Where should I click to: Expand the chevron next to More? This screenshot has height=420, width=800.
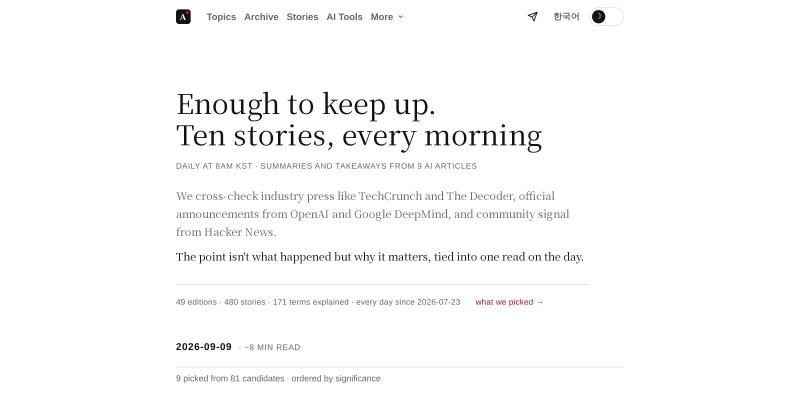point(401,17)
